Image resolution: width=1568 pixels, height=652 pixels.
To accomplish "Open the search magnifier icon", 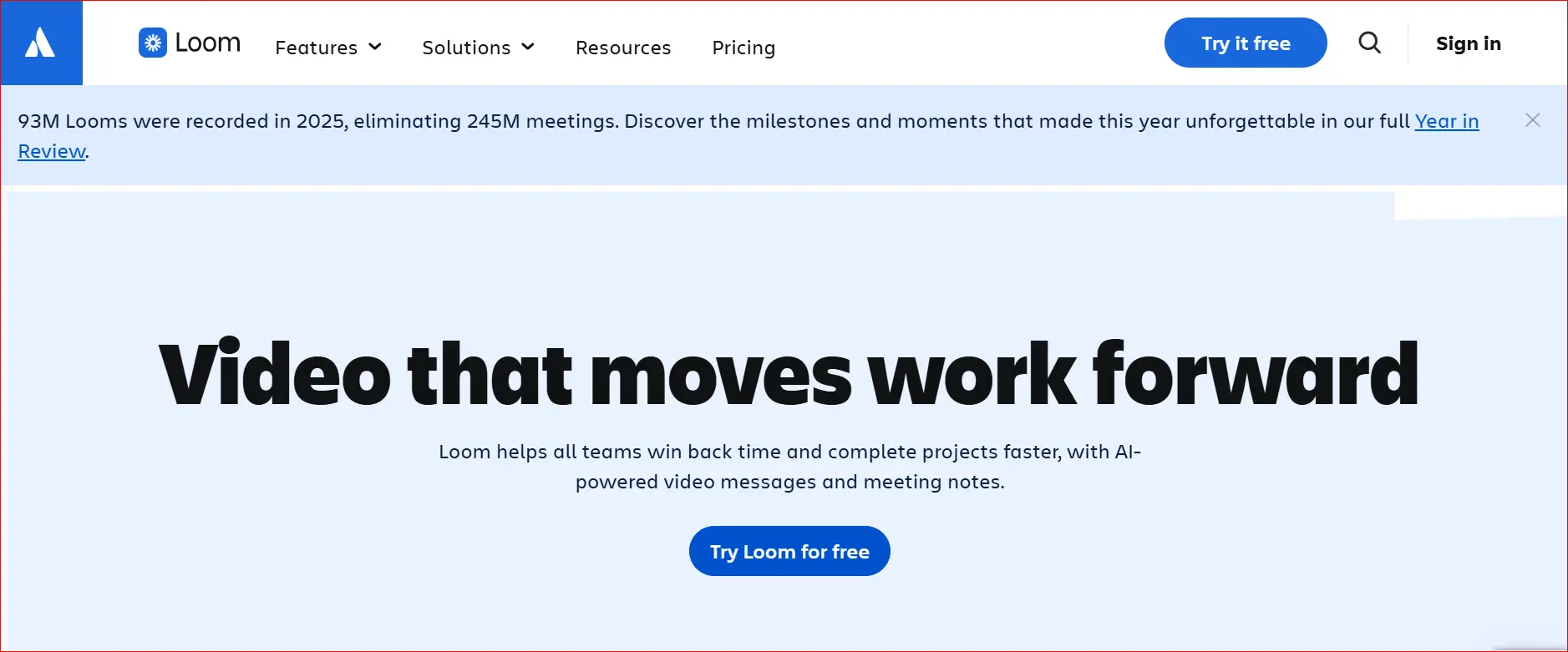I will coord(1369,43).
